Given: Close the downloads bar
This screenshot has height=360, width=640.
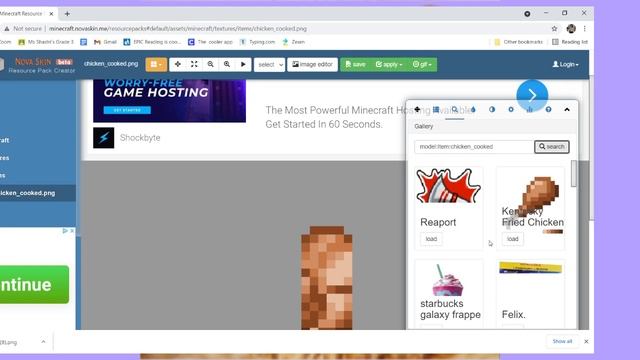Looking at the screenshot, I should pos(586,341).
